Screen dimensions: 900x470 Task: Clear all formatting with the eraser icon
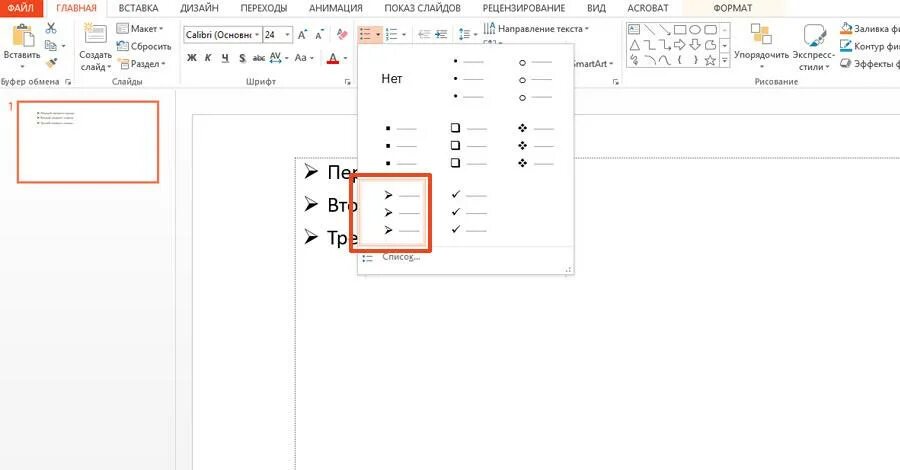click(x=342, y=35)
